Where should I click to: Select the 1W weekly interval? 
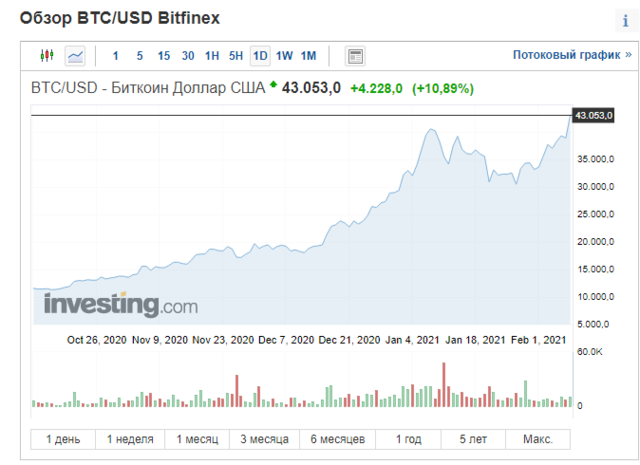(x=284, y=56)
